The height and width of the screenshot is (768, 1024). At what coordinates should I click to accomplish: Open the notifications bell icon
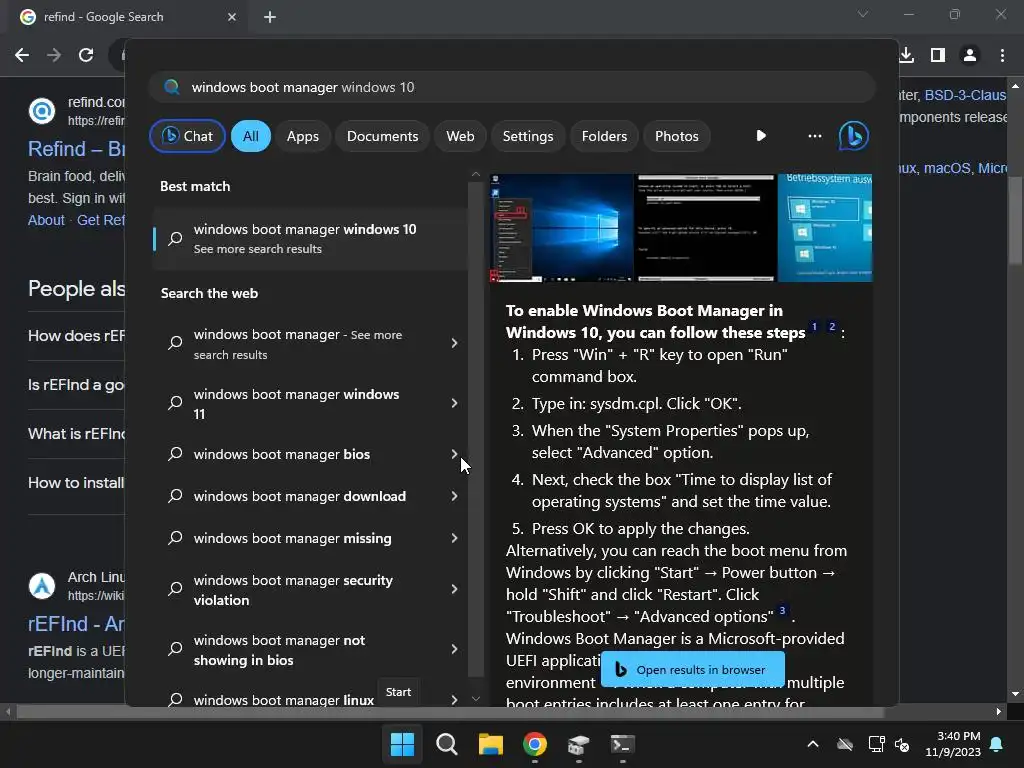[x=997, y=744]
